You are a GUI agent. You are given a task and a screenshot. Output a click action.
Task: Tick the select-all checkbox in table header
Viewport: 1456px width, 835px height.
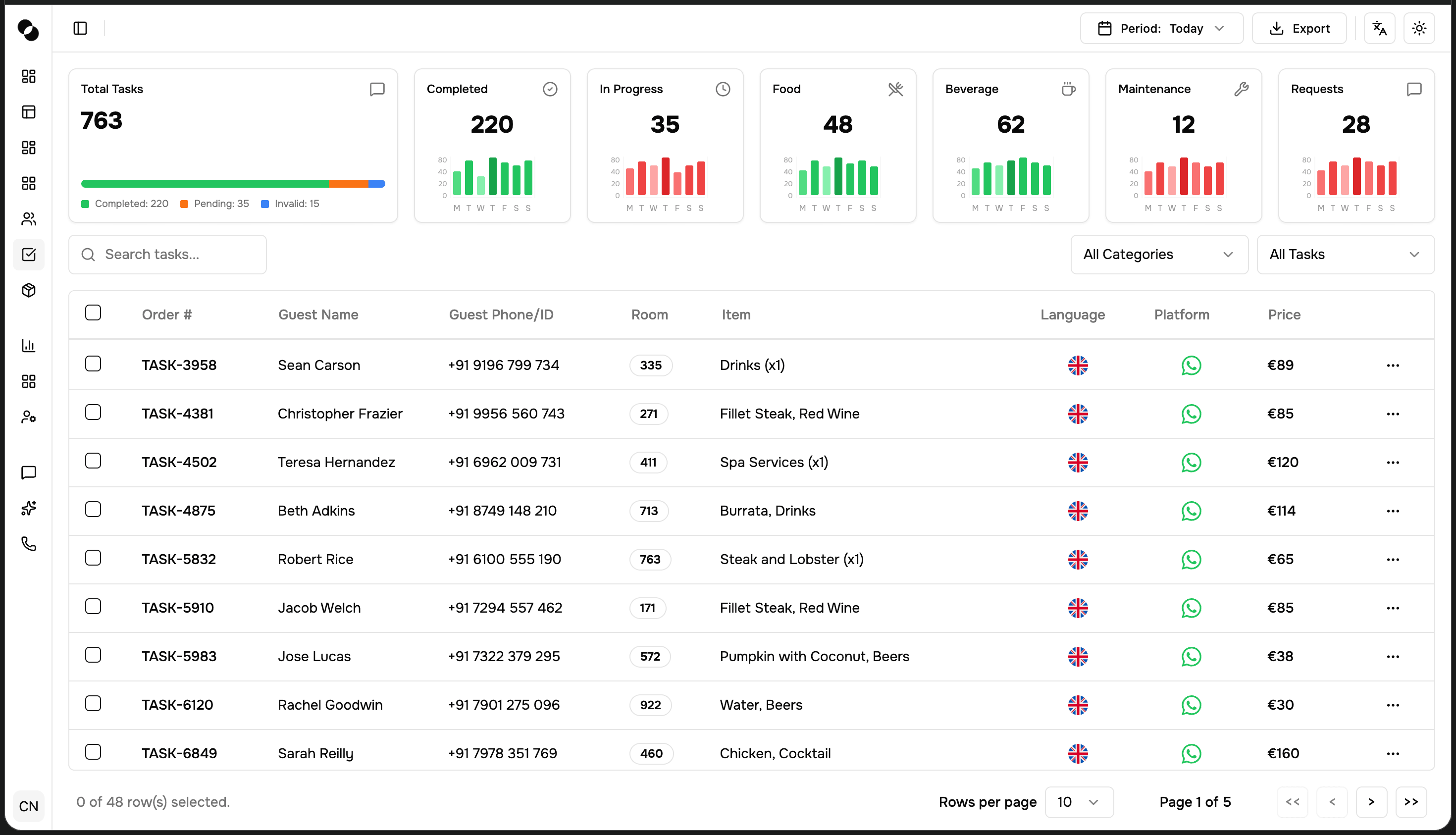point(93,313)
